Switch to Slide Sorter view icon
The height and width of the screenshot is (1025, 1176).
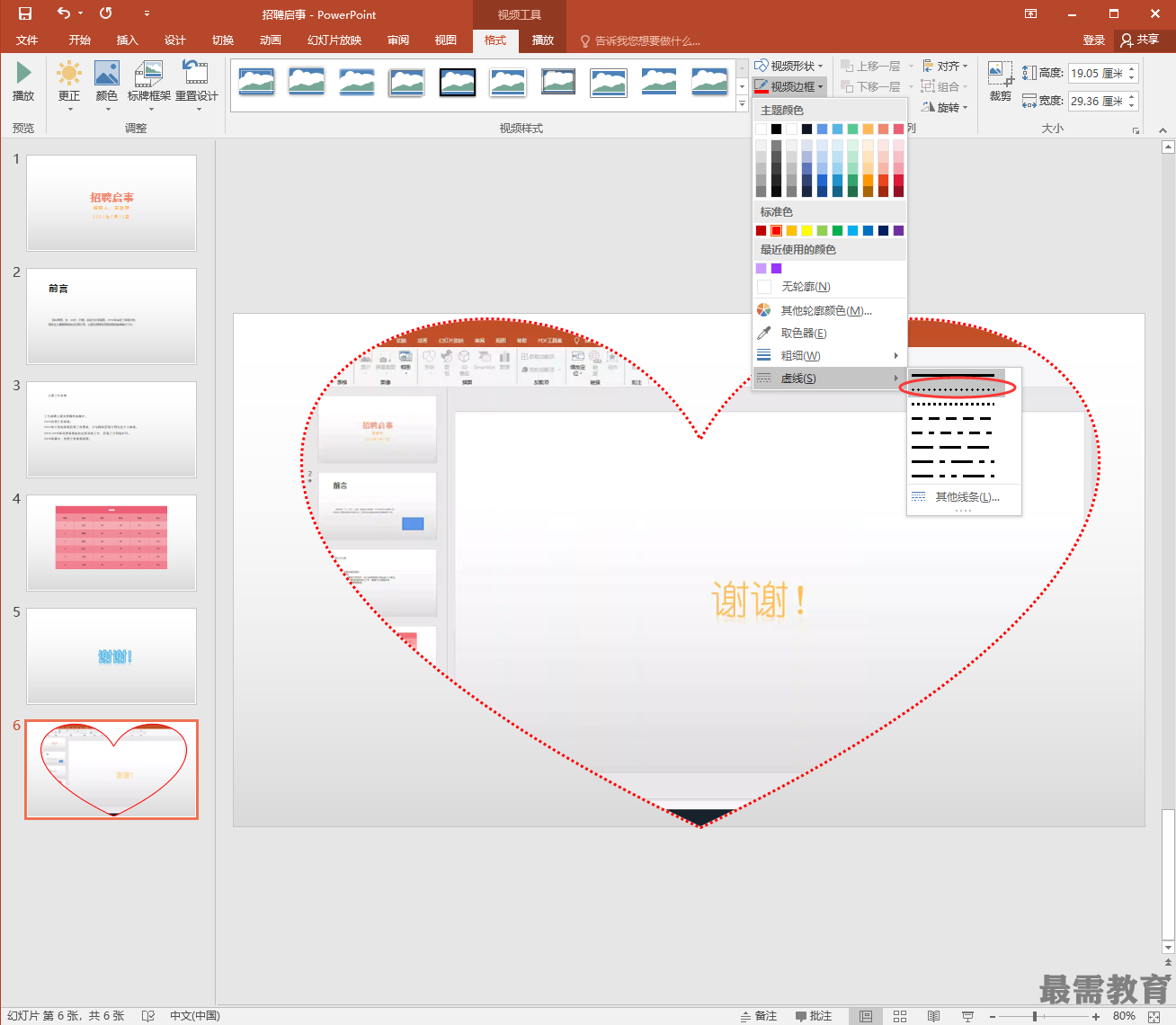coord(900,1016)
